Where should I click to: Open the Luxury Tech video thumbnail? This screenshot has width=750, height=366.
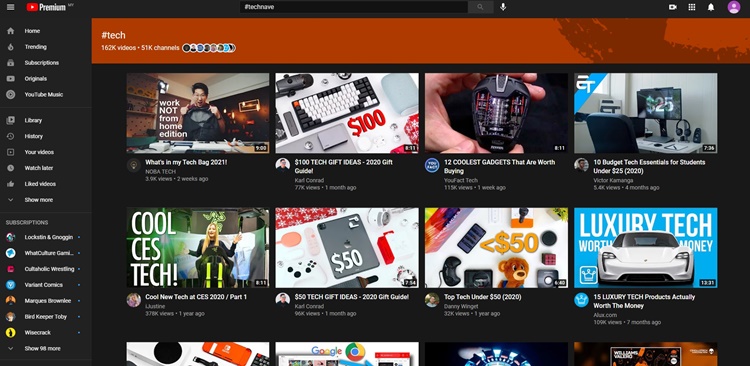pos(646,247)
